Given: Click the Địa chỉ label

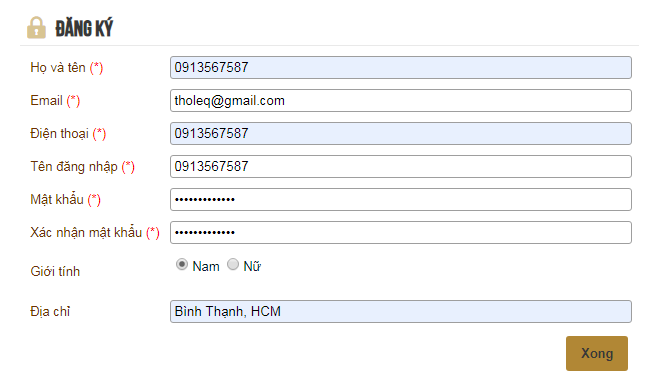Looking at the screenshot, I should (50, 311).
